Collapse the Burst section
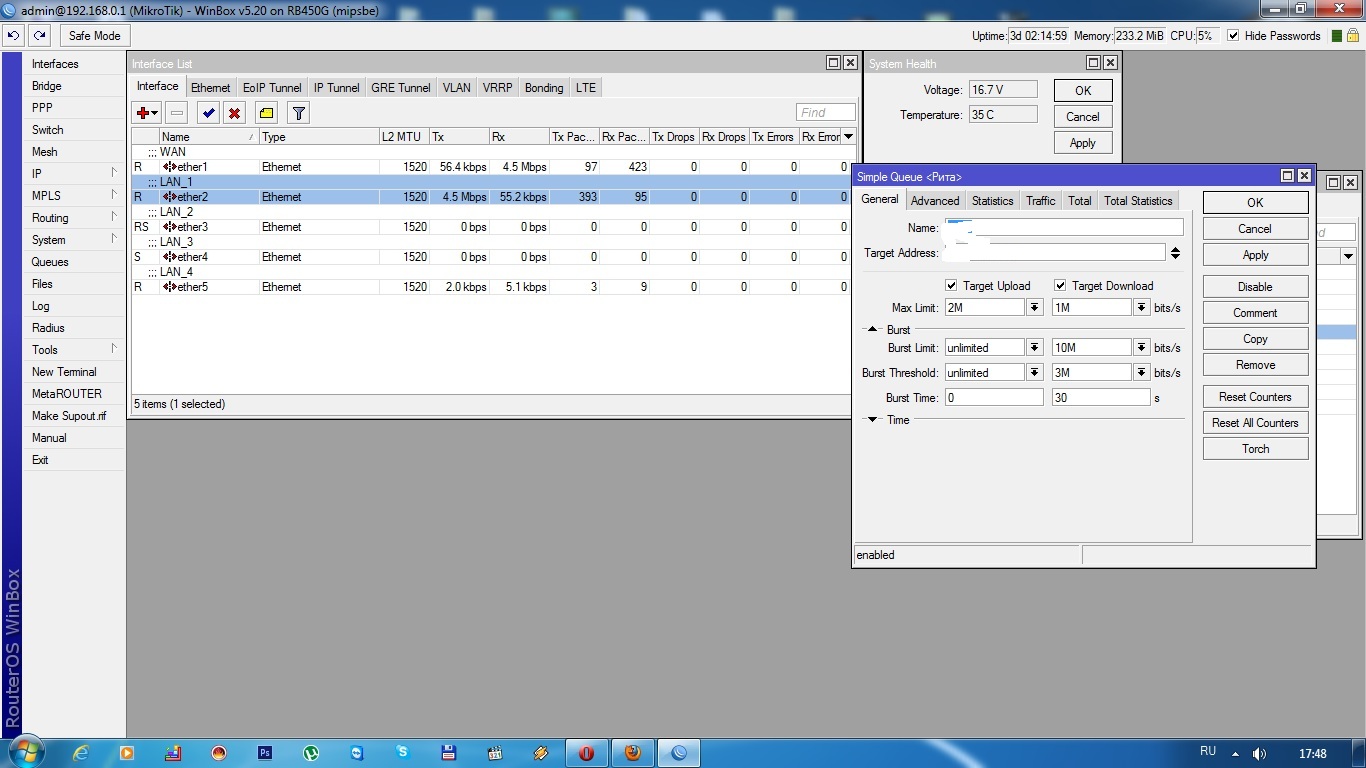The height and width of the screenshot is (768, 1366). point(872,329)
